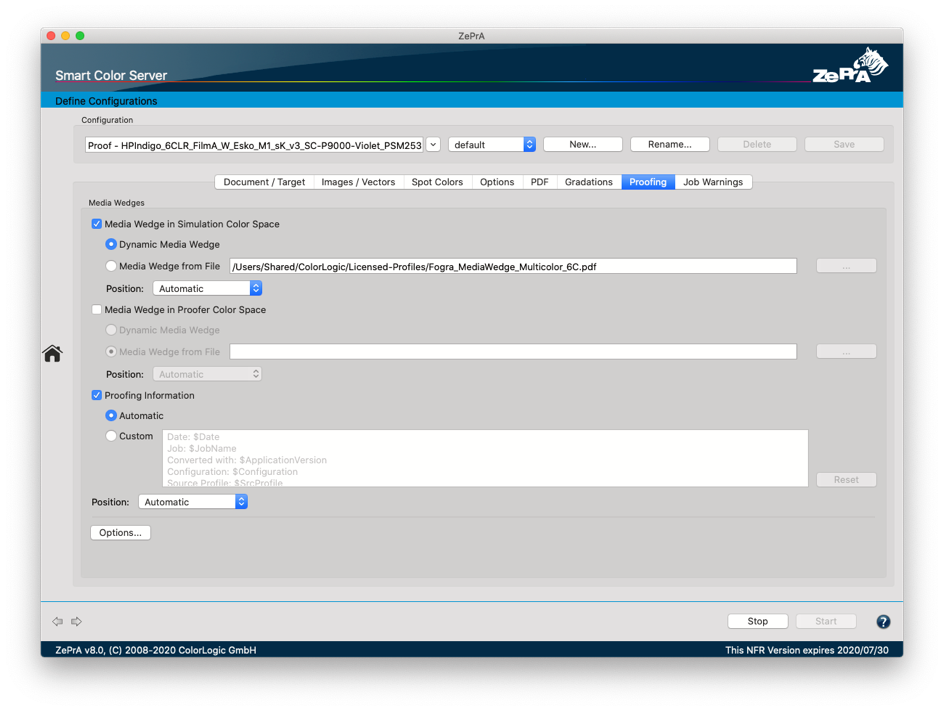Click the Rename... button

(x=669, y=144)
